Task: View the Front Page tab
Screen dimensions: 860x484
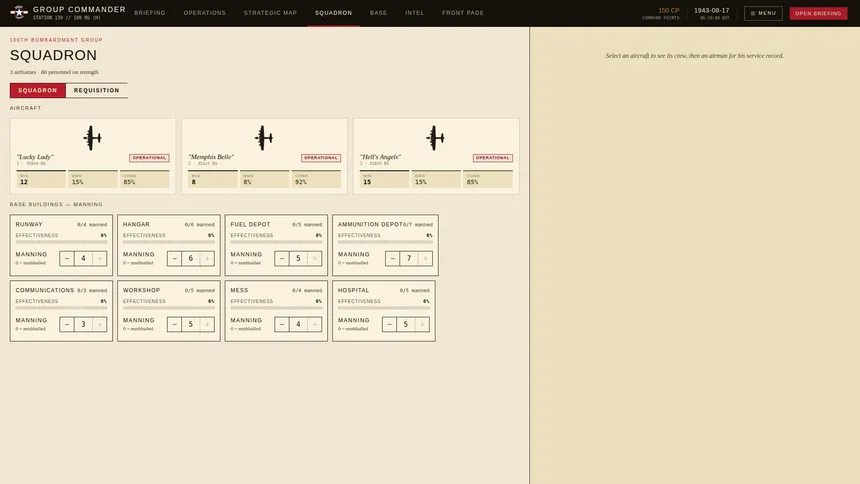Action: point(463,13)
